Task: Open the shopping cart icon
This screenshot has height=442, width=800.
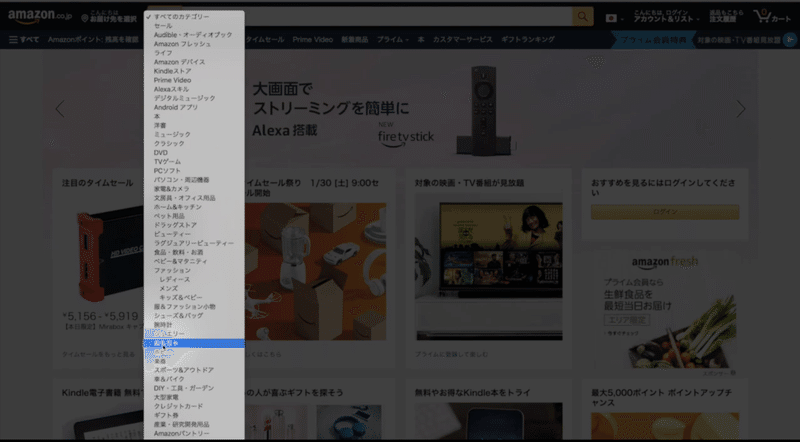Action: click(x=772, y=17)
